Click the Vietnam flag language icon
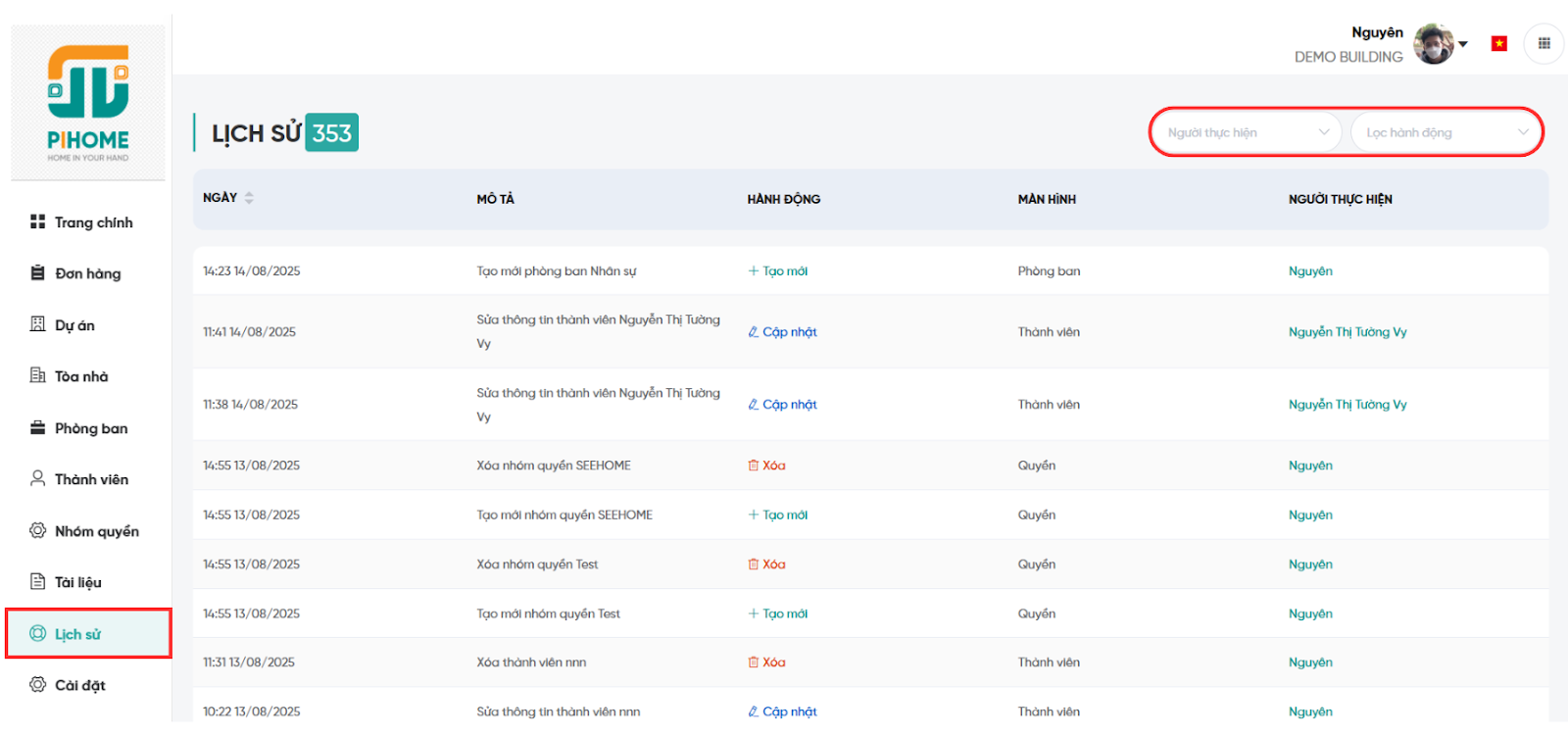This screenshot has width=1568, height=736. point(1498,43)
